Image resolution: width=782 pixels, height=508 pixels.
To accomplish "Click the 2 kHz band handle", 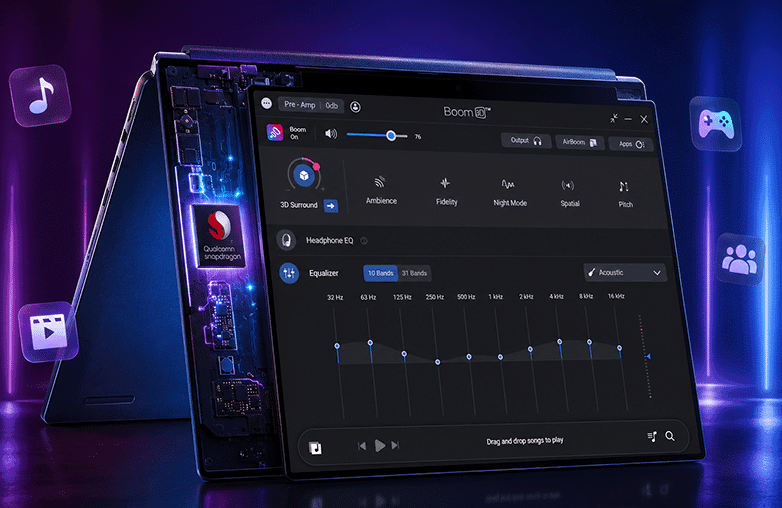I will click(x=530, y=349).
